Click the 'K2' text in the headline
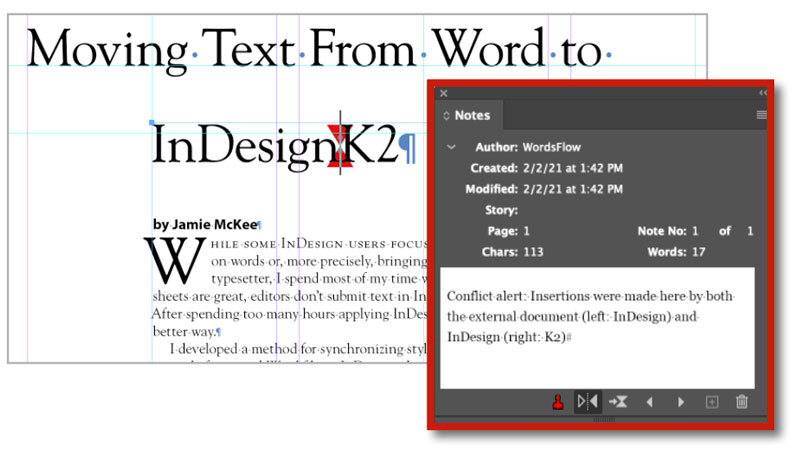Screen dimensions: 800x455 pos(370,145)
